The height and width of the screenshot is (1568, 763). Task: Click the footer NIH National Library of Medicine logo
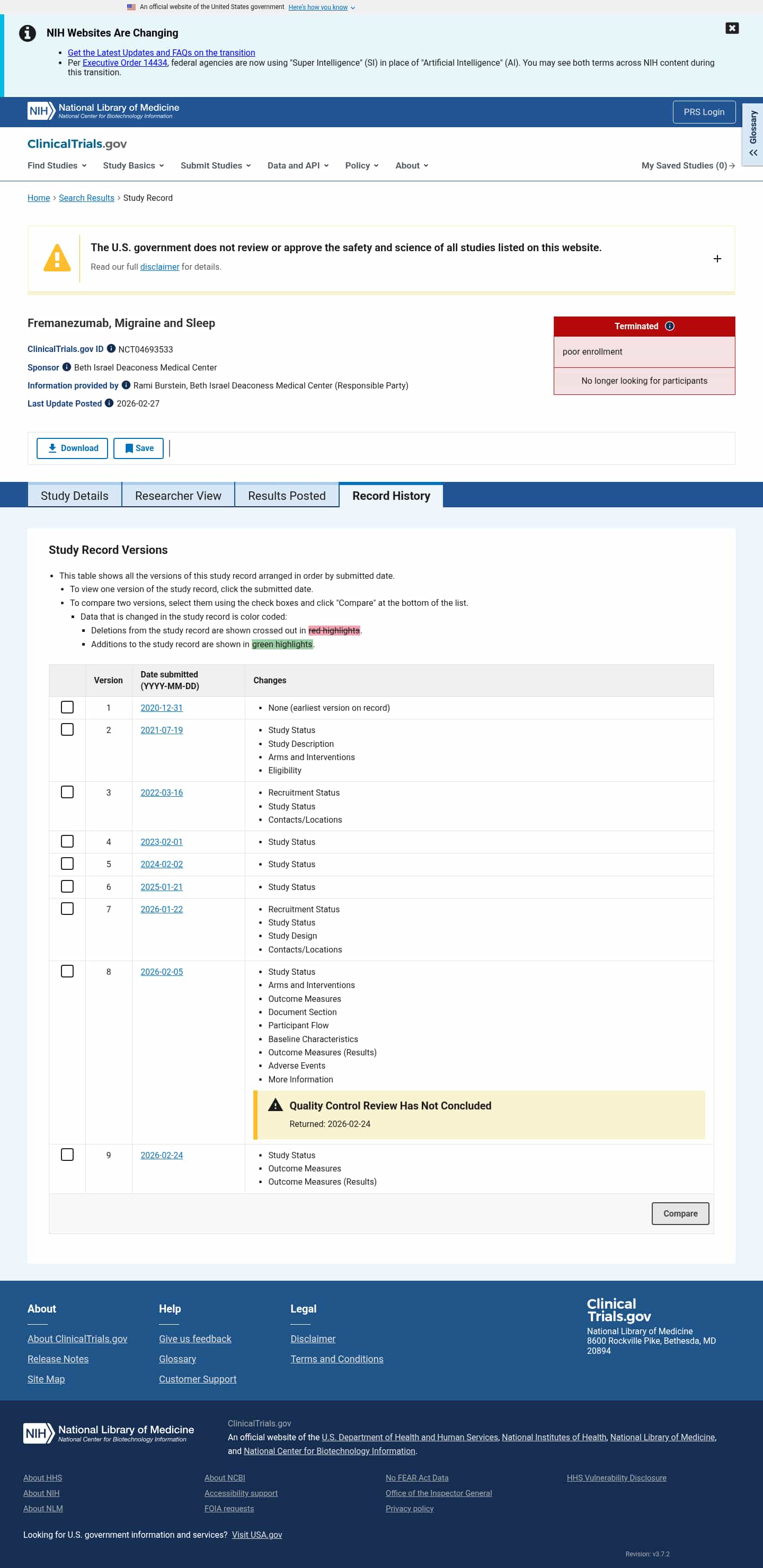(x=109, y=1433)
